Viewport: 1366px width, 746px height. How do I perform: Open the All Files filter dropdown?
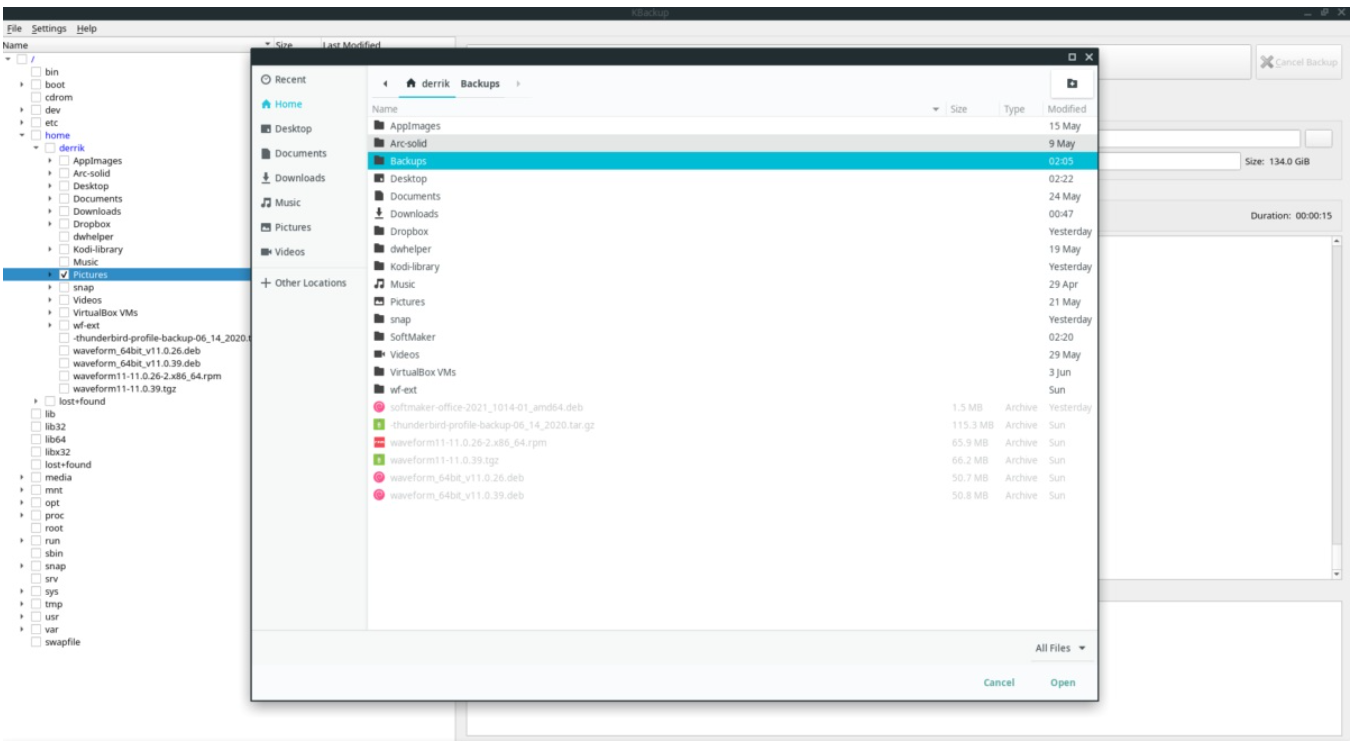1060,648
